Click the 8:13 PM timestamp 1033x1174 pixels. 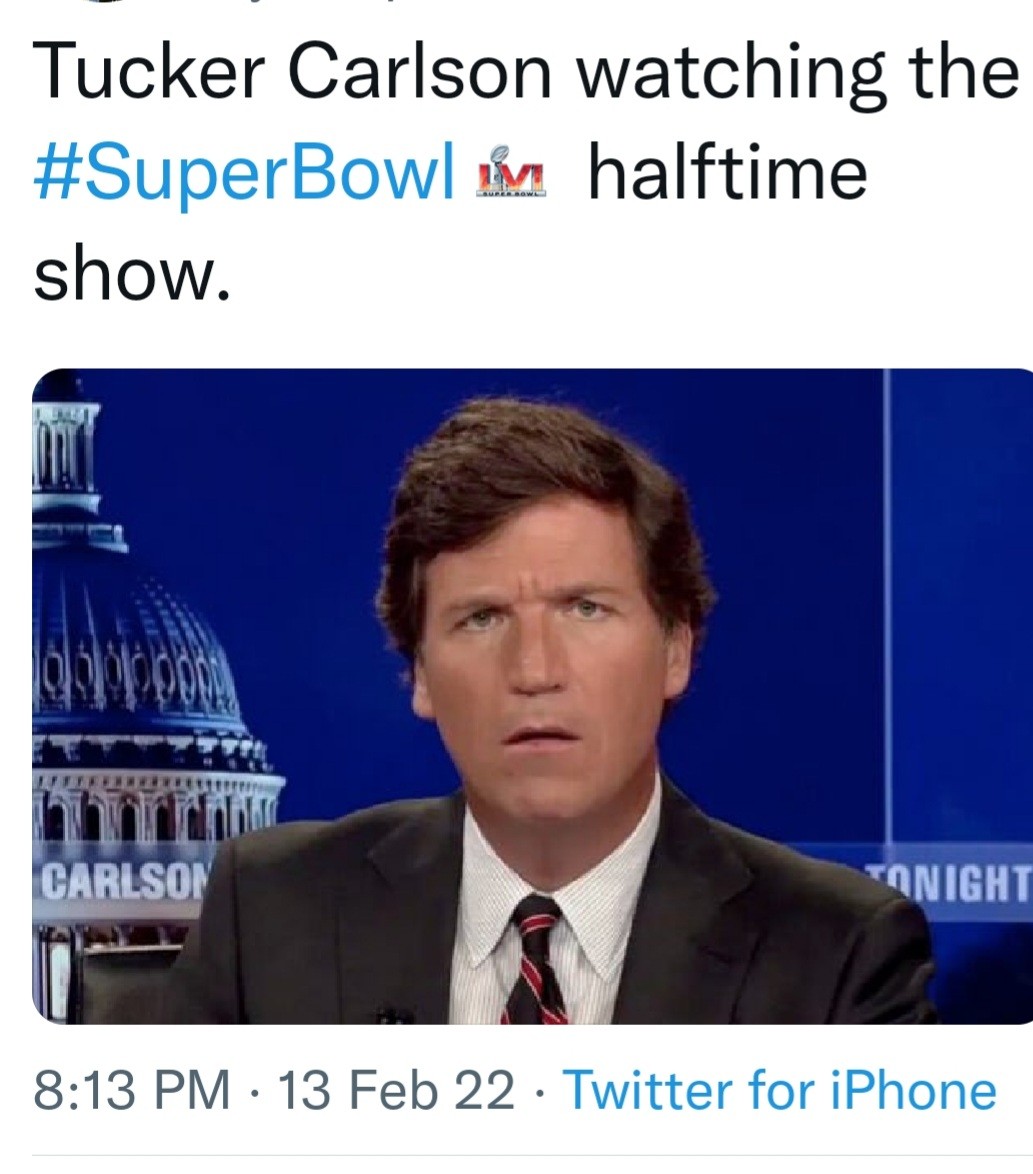click(x=132, y=1090)
